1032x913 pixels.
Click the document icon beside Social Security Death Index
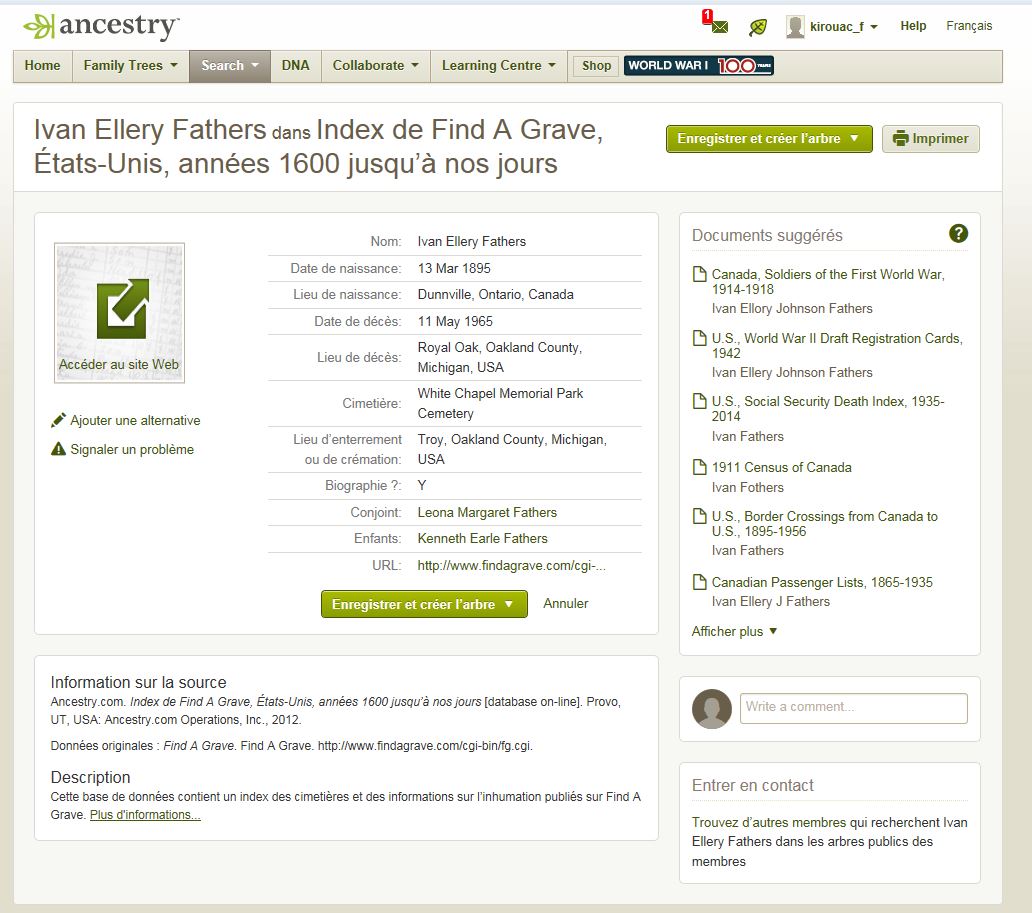[x=700, y=402]
